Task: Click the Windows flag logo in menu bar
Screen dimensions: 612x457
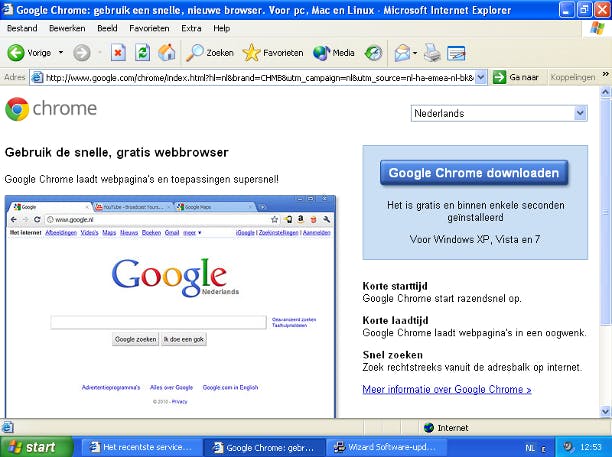Action: click(597, 28)
